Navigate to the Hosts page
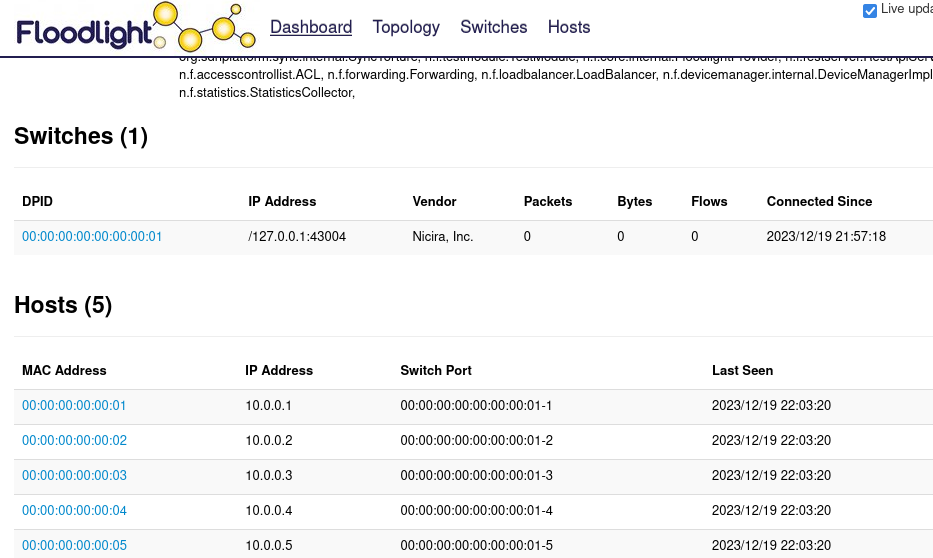The height and width of the screenshot is (558, 933). [569, 27]
